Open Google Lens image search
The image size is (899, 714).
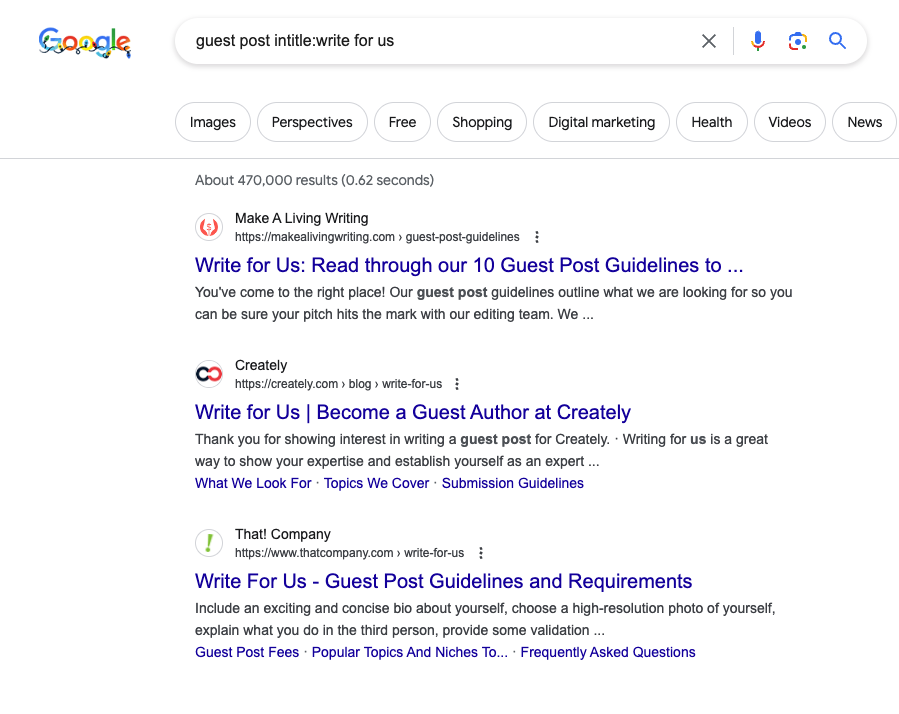coord(797,41)
